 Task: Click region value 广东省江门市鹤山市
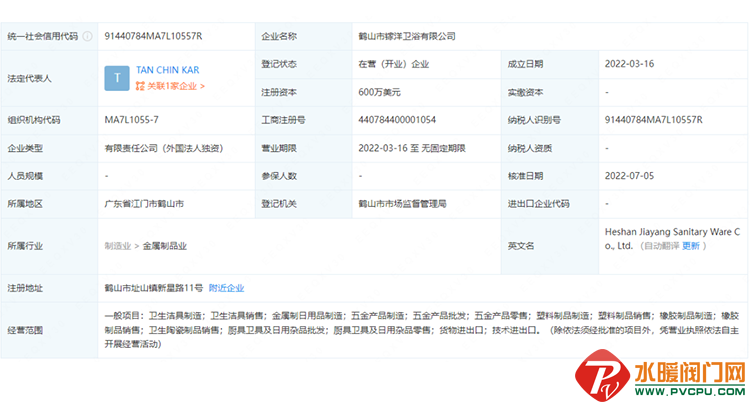tap(144, 204)
